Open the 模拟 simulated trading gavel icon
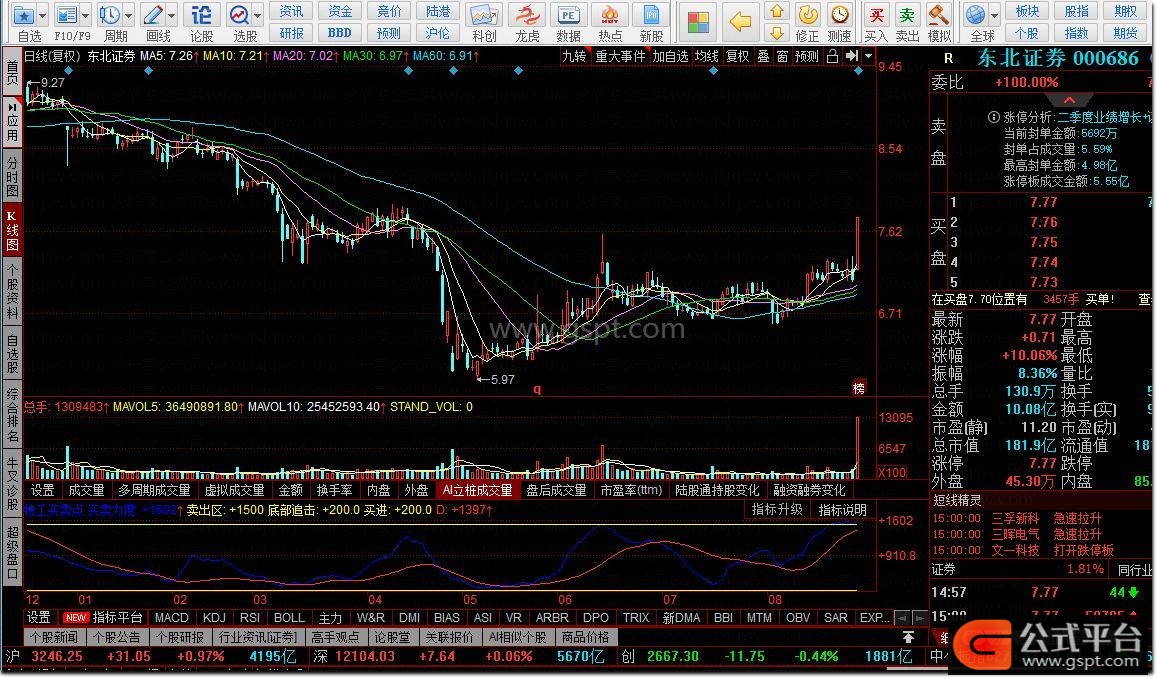The width and height of the screenshot is (1158, 678). click(x=939, y=15)
